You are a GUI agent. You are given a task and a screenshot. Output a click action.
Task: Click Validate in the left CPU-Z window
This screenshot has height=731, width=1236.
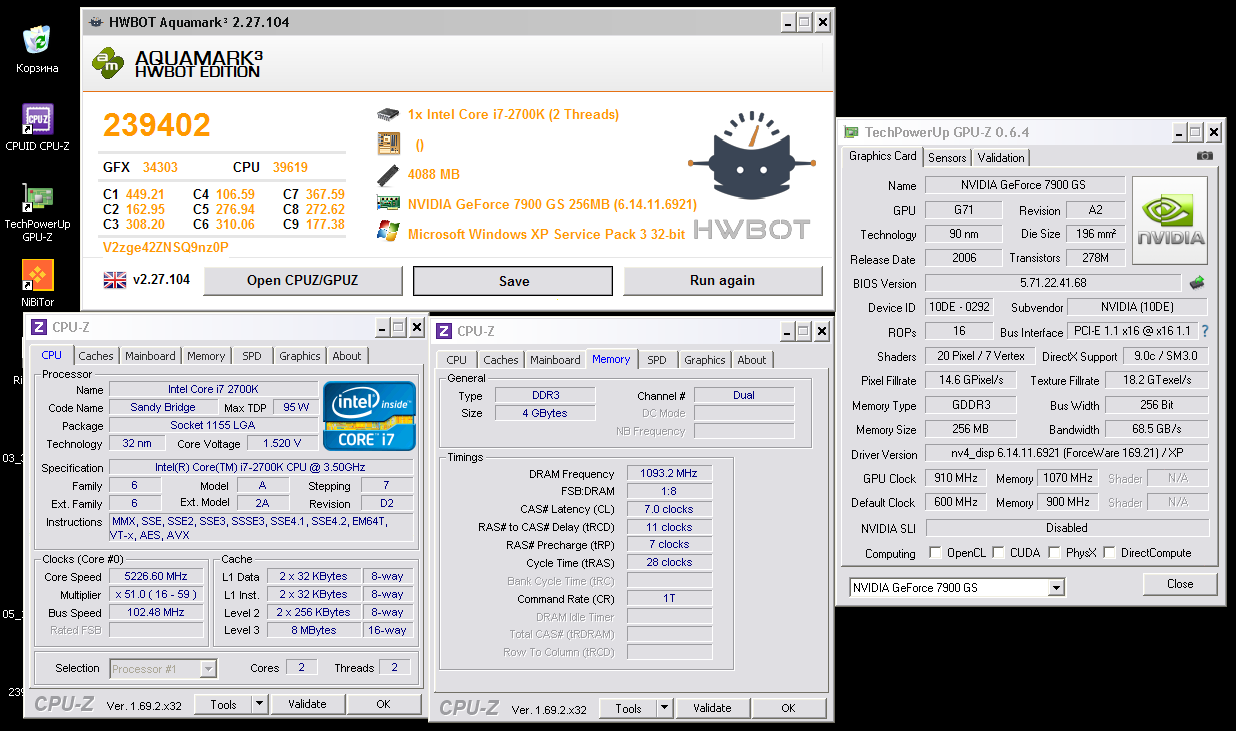307,704
